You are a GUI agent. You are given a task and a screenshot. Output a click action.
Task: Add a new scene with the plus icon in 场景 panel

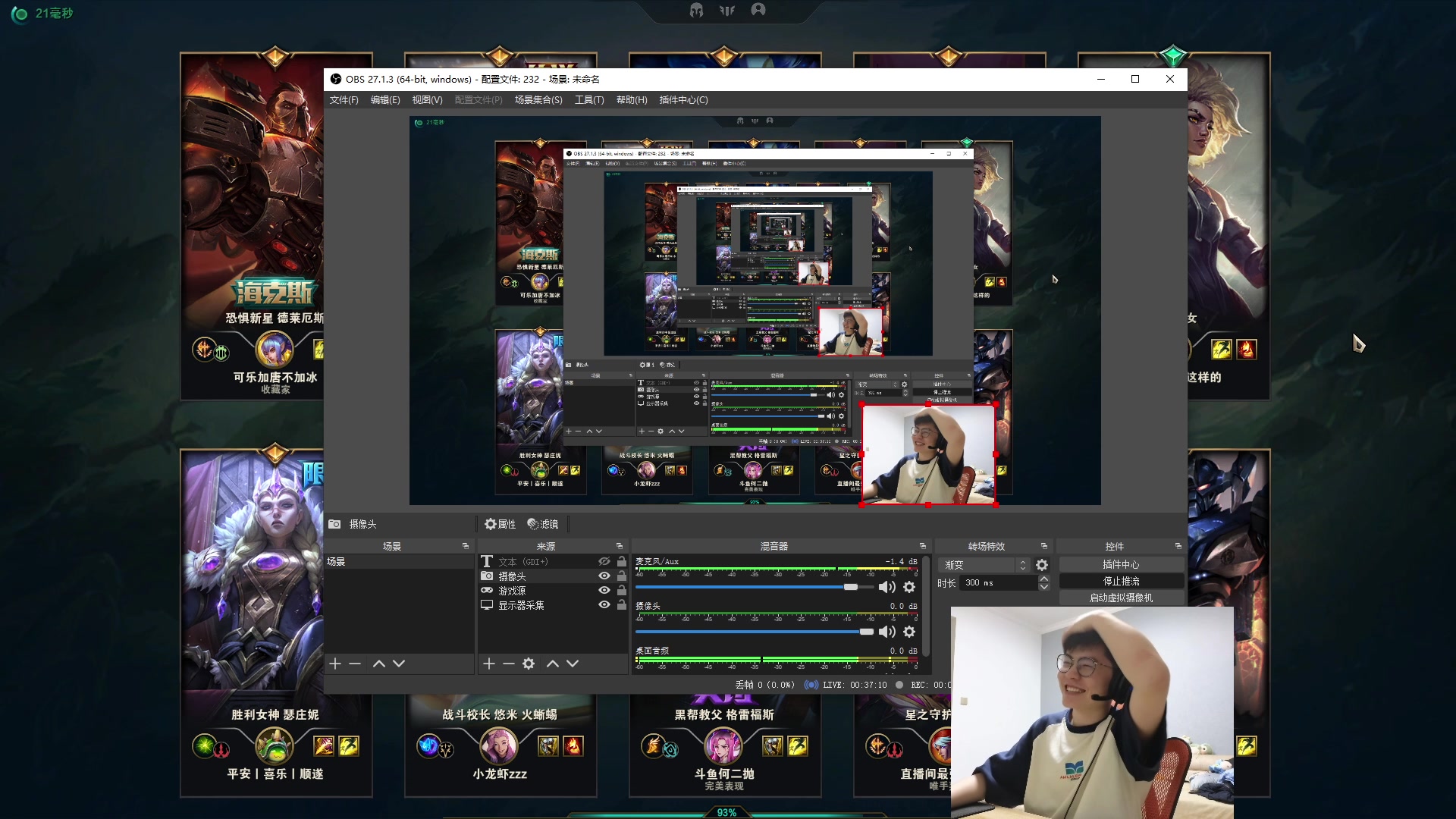(x=335, y=664)
